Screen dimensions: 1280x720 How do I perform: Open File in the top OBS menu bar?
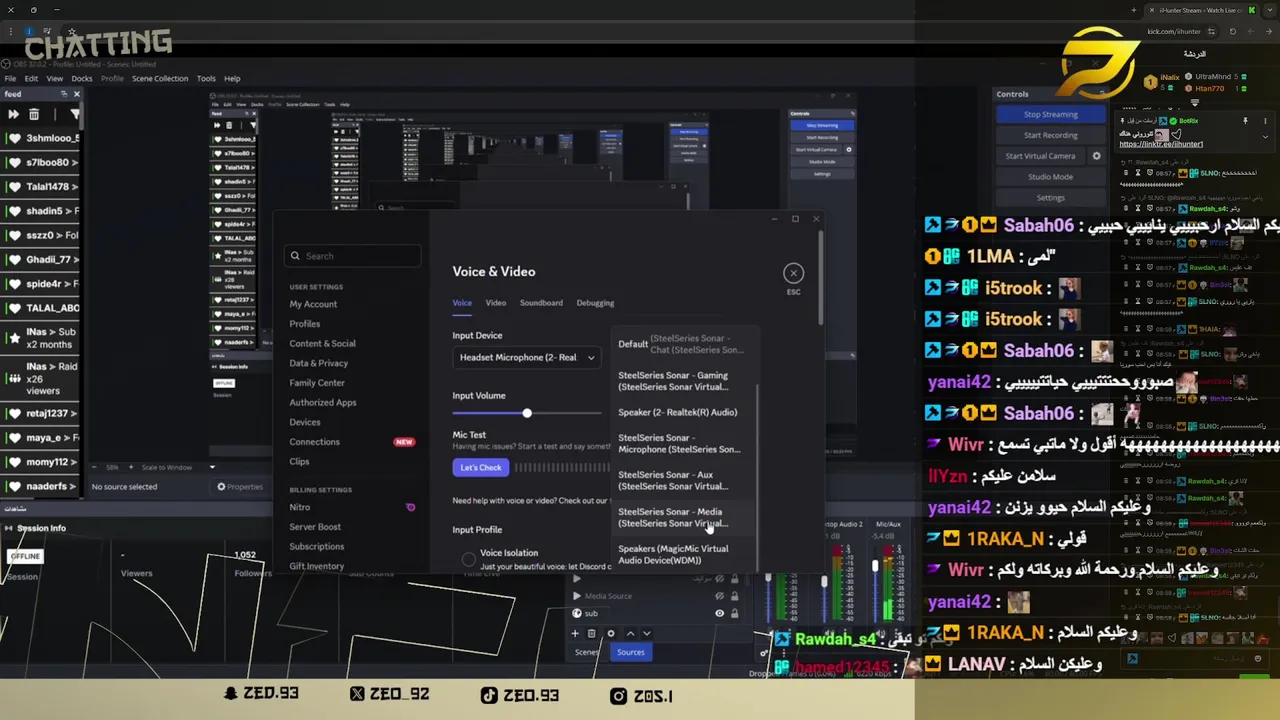[x=10, y=78]
